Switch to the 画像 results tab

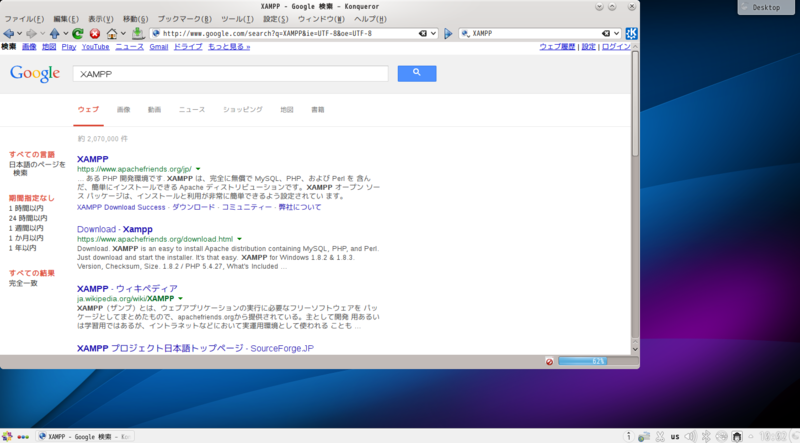[x=123, y=110]
